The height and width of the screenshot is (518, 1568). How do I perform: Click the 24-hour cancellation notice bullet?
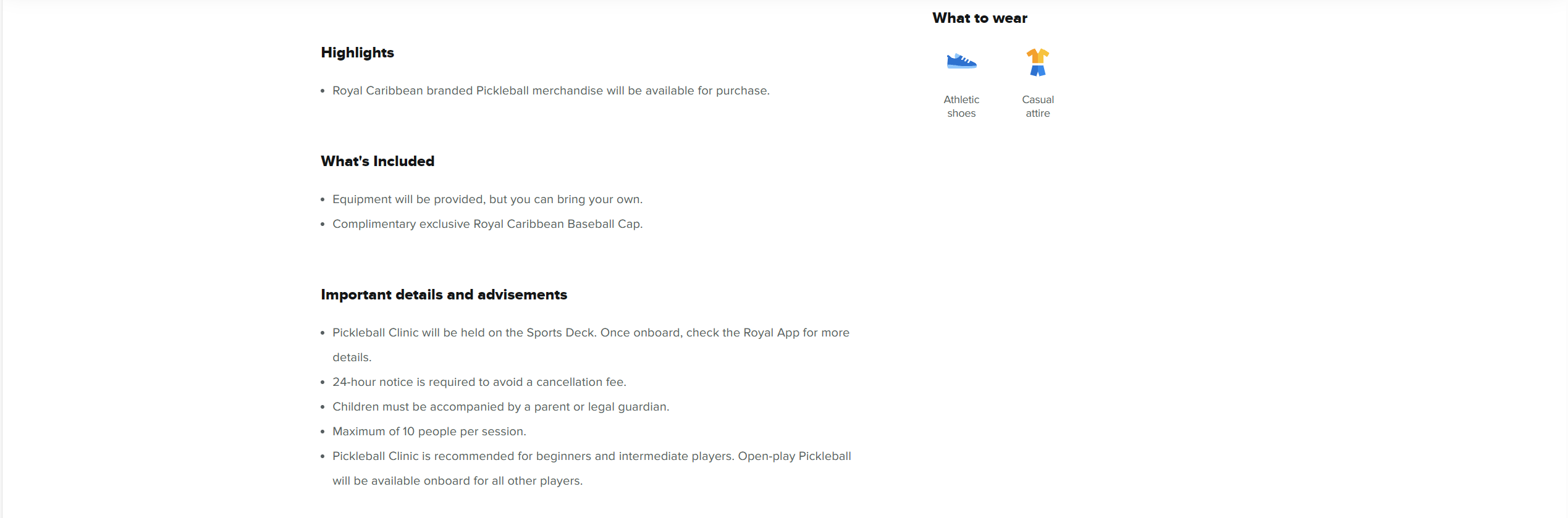479,382
